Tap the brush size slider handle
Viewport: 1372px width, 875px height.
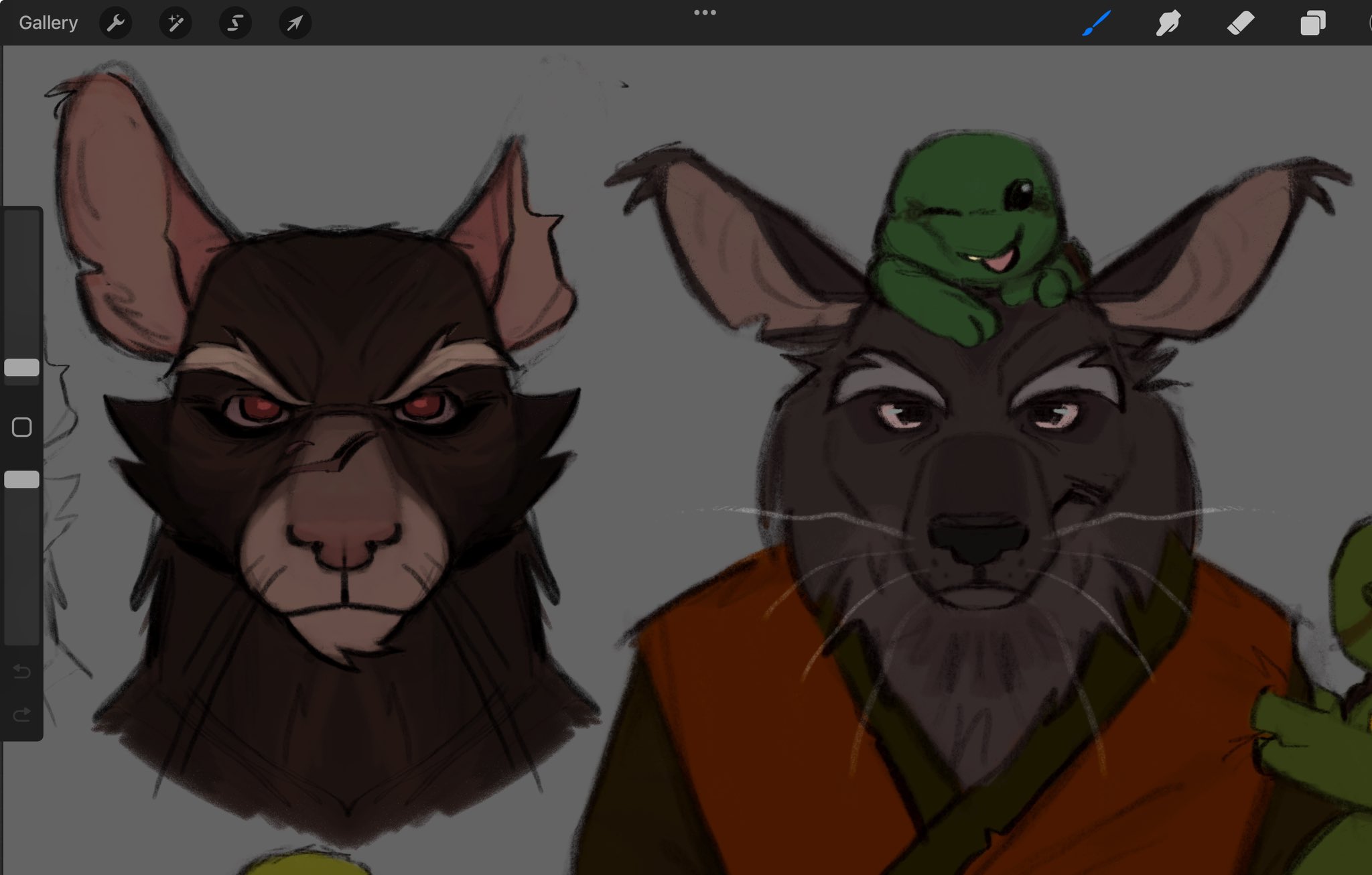[x=21, y=367]
